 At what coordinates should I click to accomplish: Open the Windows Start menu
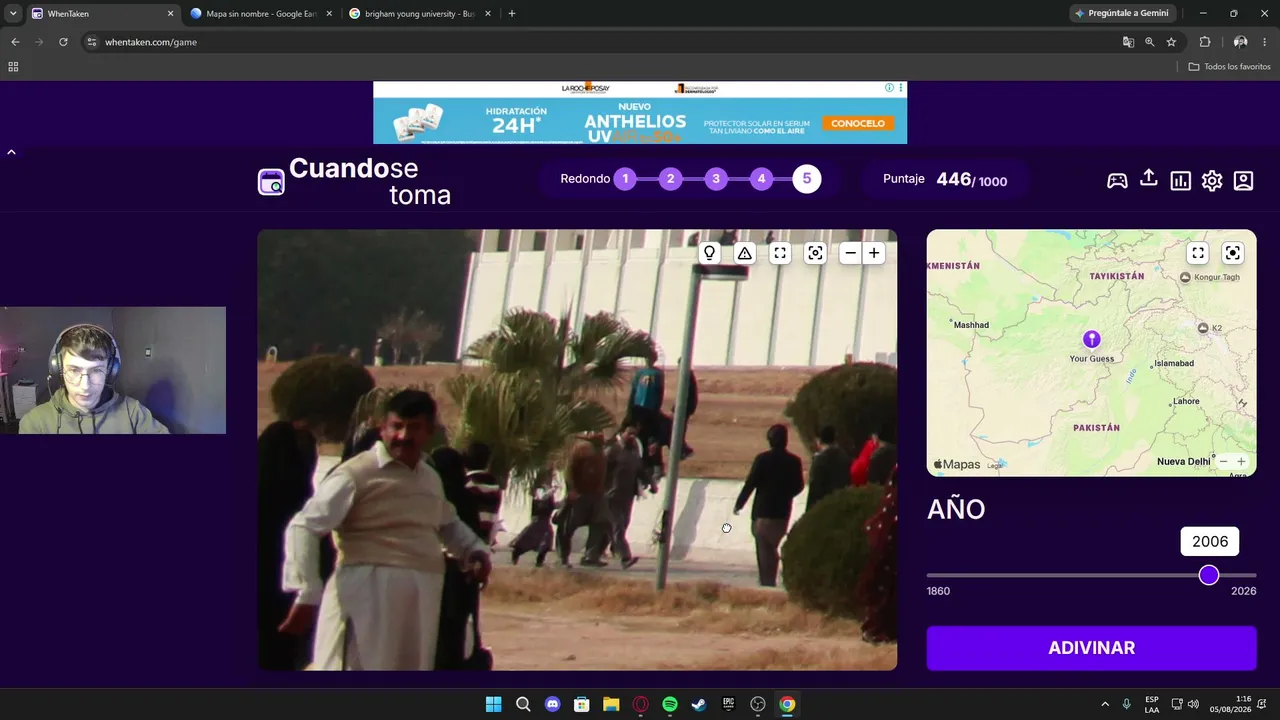(493, 704)
